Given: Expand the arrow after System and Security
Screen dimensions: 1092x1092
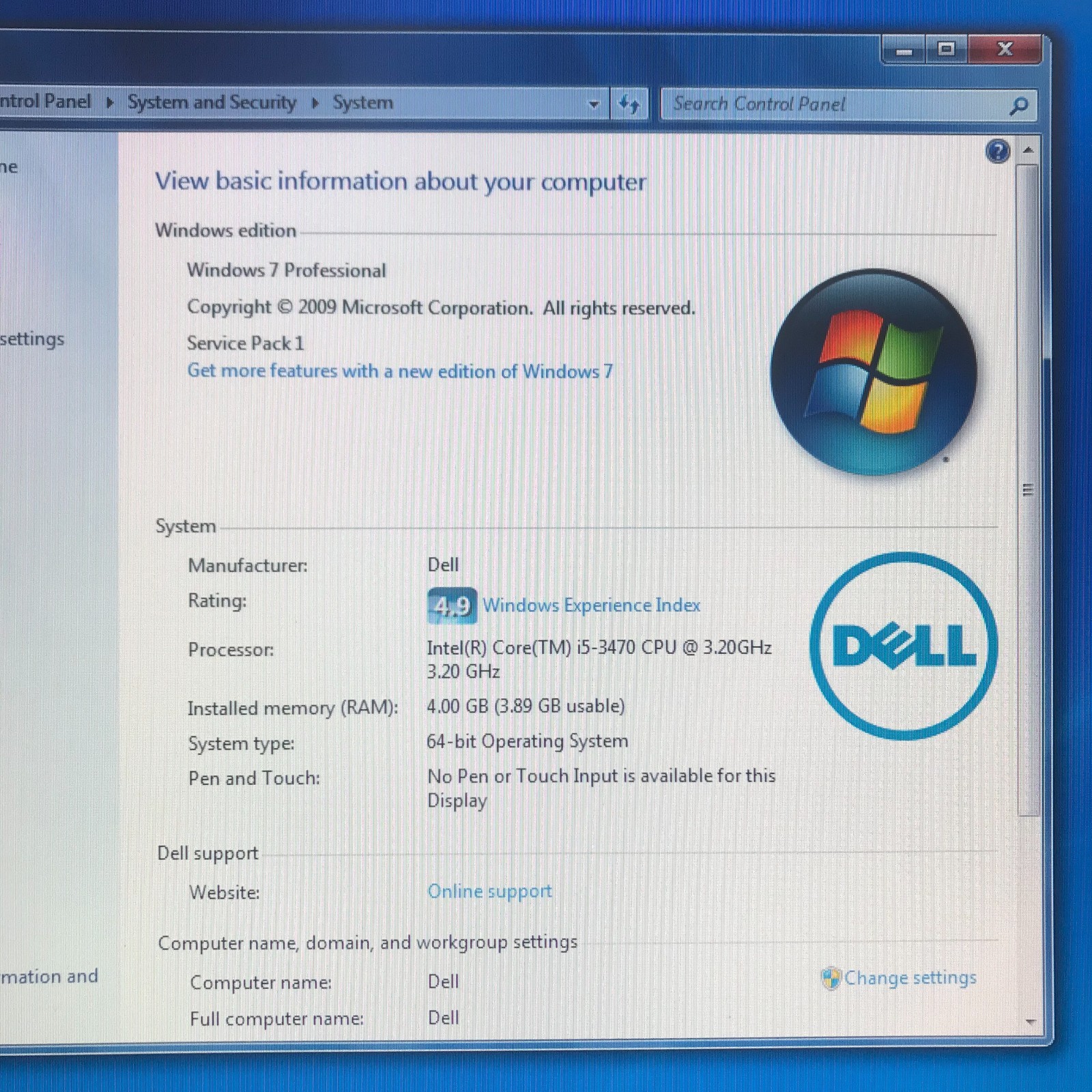Looking at the screenshot, I should tap(315, 103).
